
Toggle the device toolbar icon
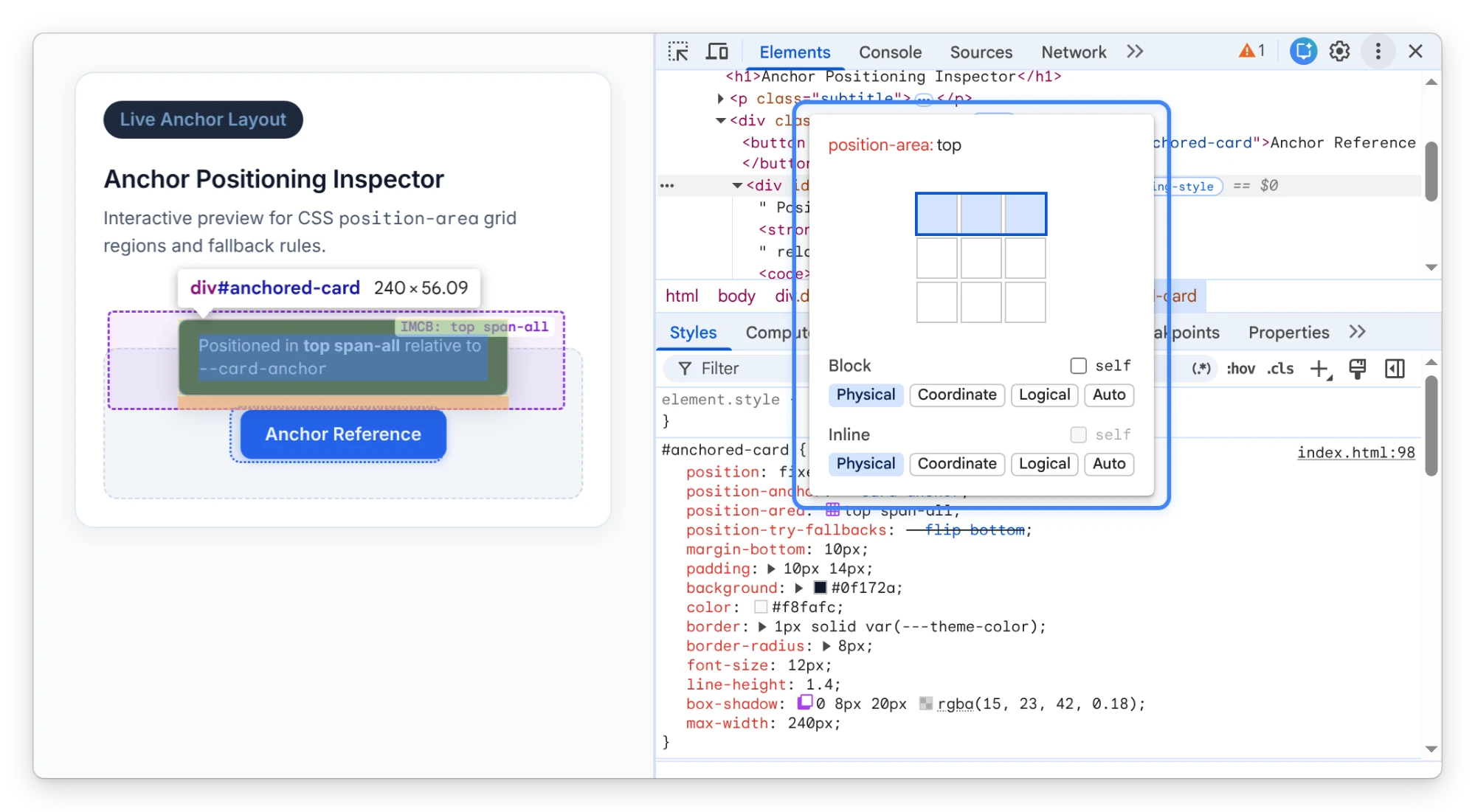[716, 52]
